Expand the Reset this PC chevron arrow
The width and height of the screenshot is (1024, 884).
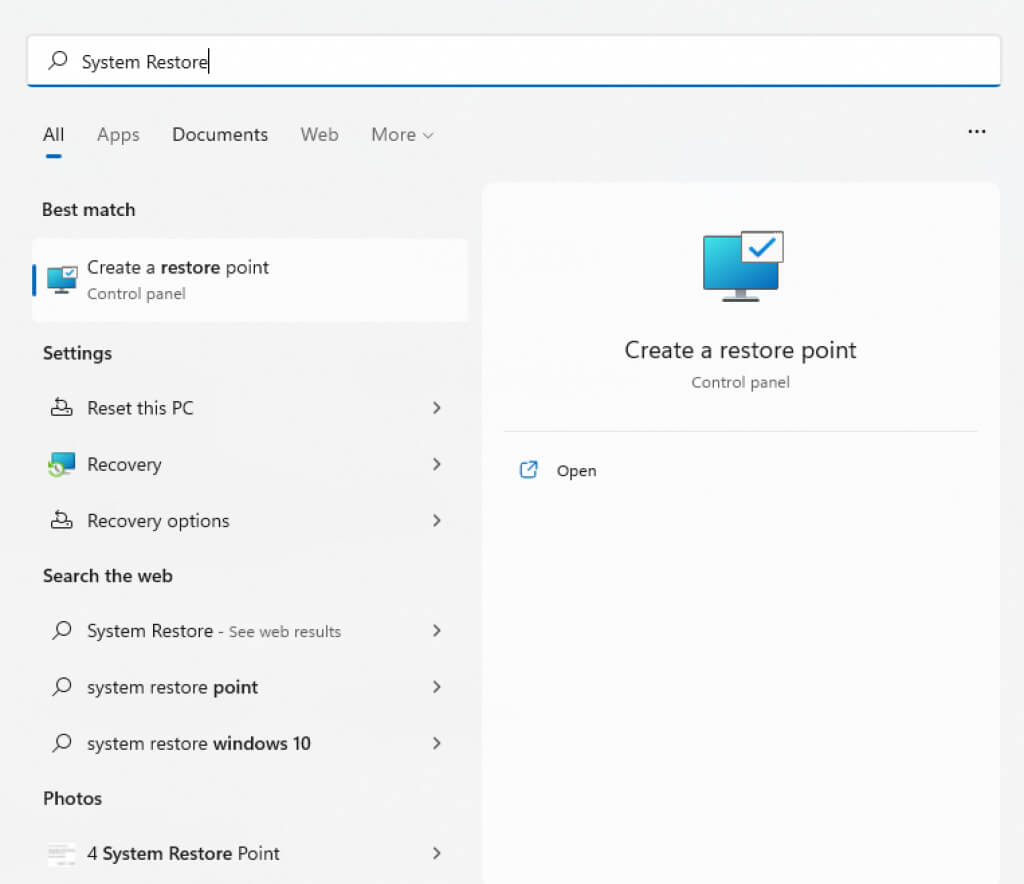pyautogui.click(x=436, y=408)
